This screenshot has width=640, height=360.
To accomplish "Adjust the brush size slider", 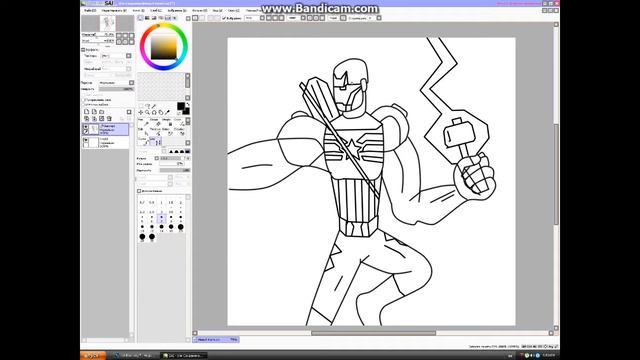I will [x=172, y=158].
